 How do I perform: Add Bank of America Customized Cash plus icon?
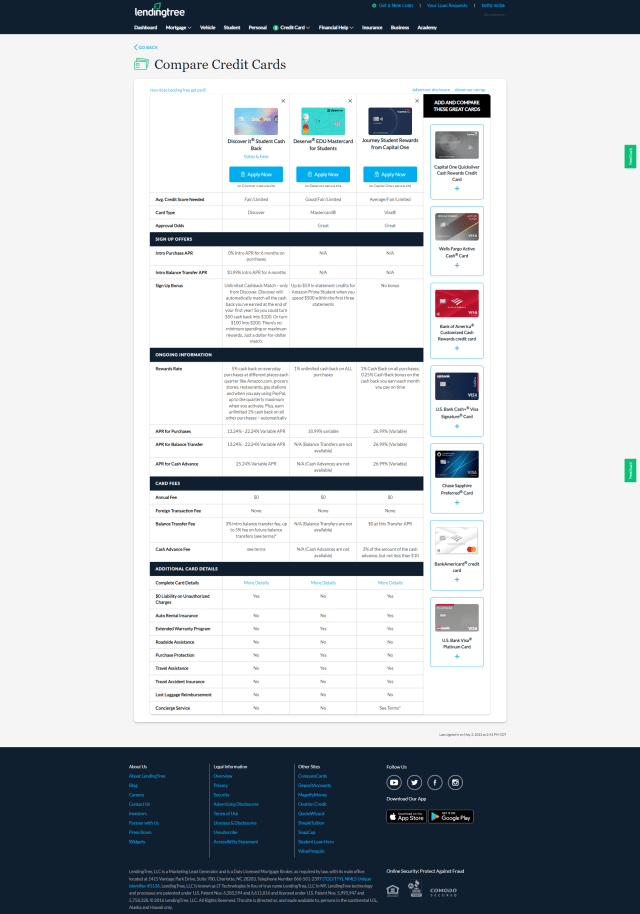tap(457, 348)
